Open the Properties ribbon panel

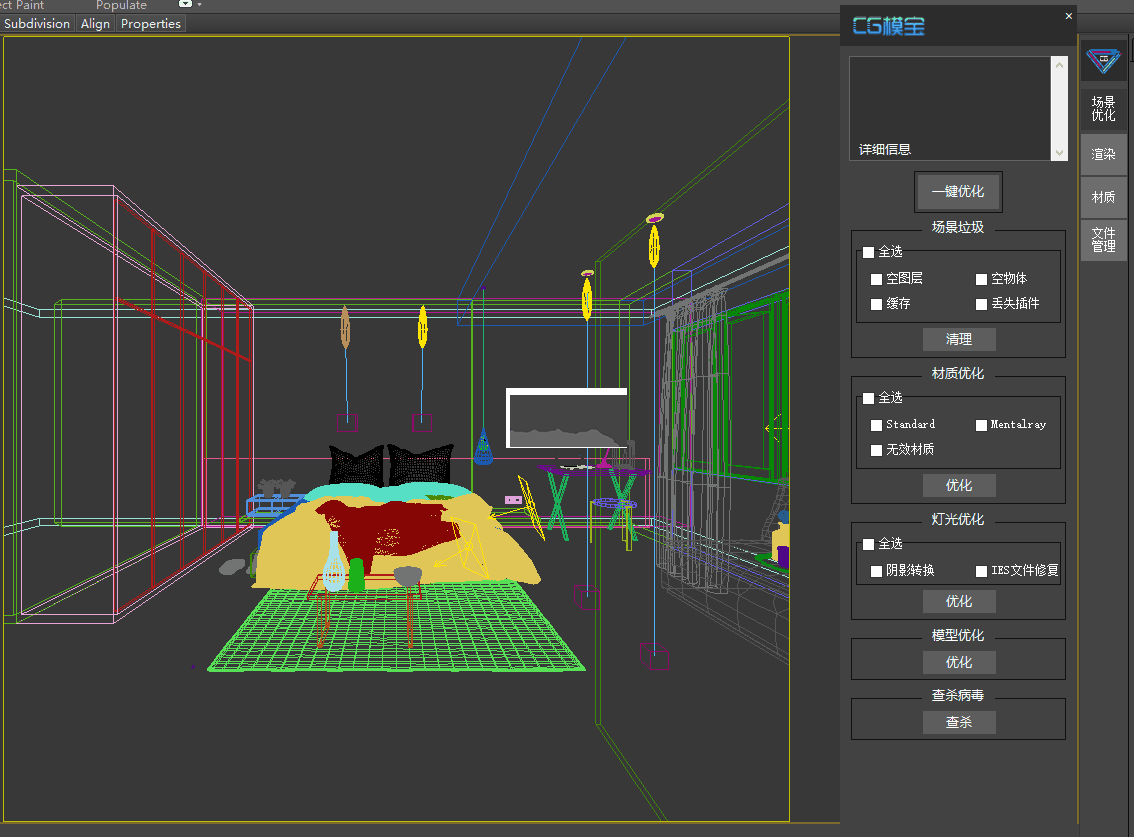151,24
